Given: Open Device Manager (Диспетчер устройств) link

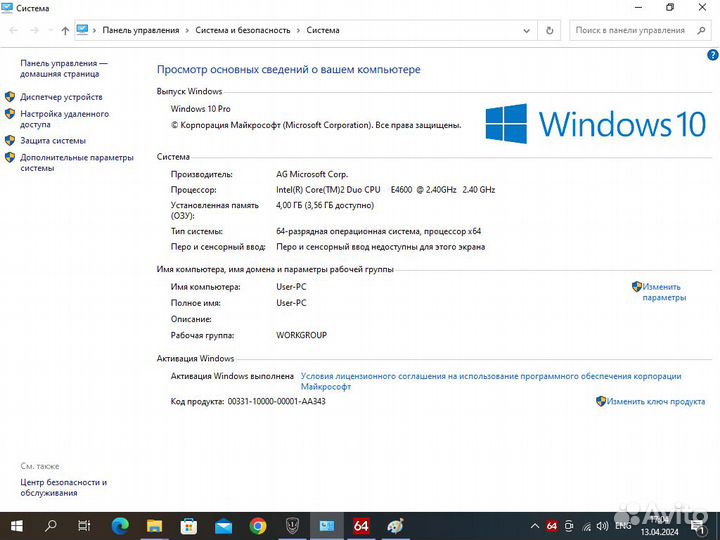Looking at the screenshot, I should coord(61,97).
